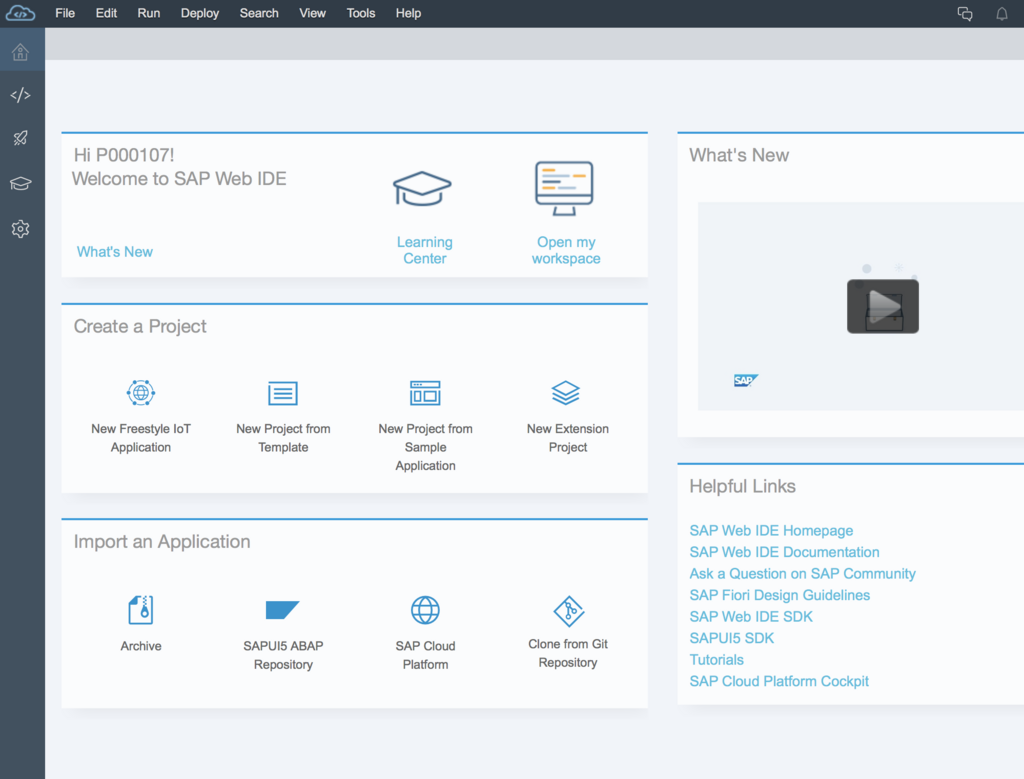Click the Open my workspace monitor icon
The image size is (1024, 779).
[x=564, y=188]
